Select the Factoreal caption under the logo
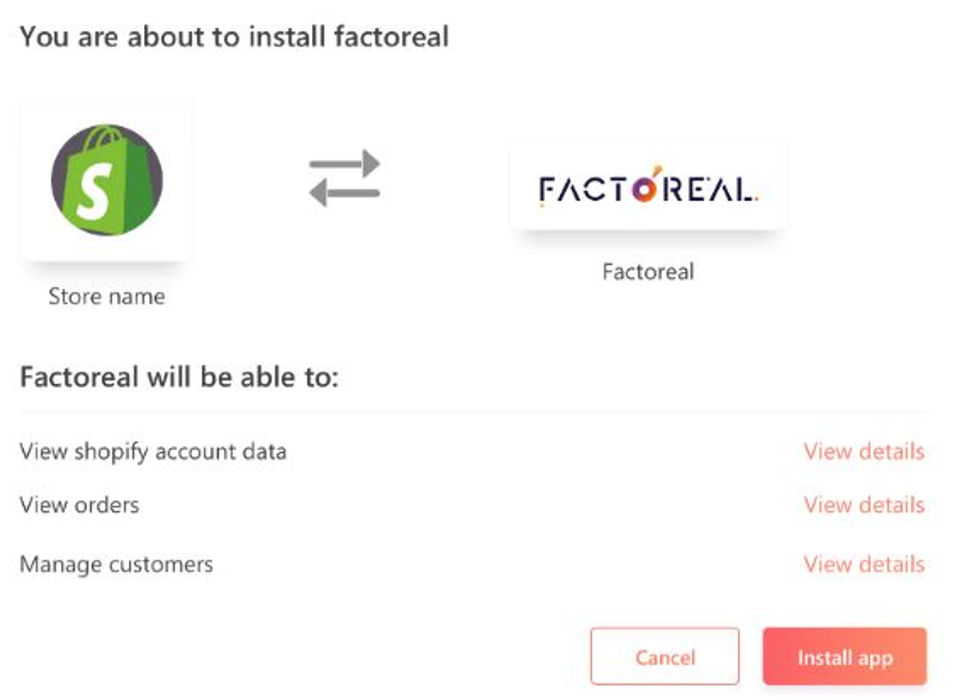The height and width of the screenshot is (700, 966). pos(648,271)
